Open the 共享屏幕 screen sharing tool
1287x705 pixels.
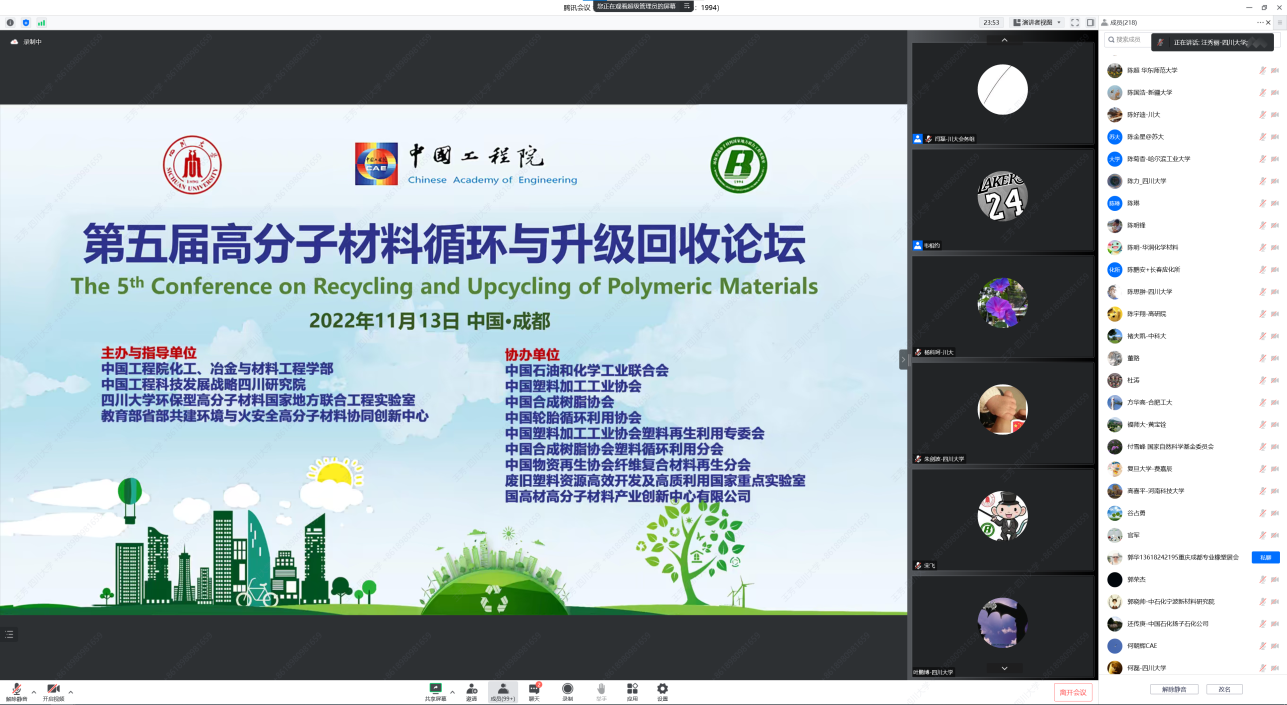pyautogui.click(x=434, y=690)
